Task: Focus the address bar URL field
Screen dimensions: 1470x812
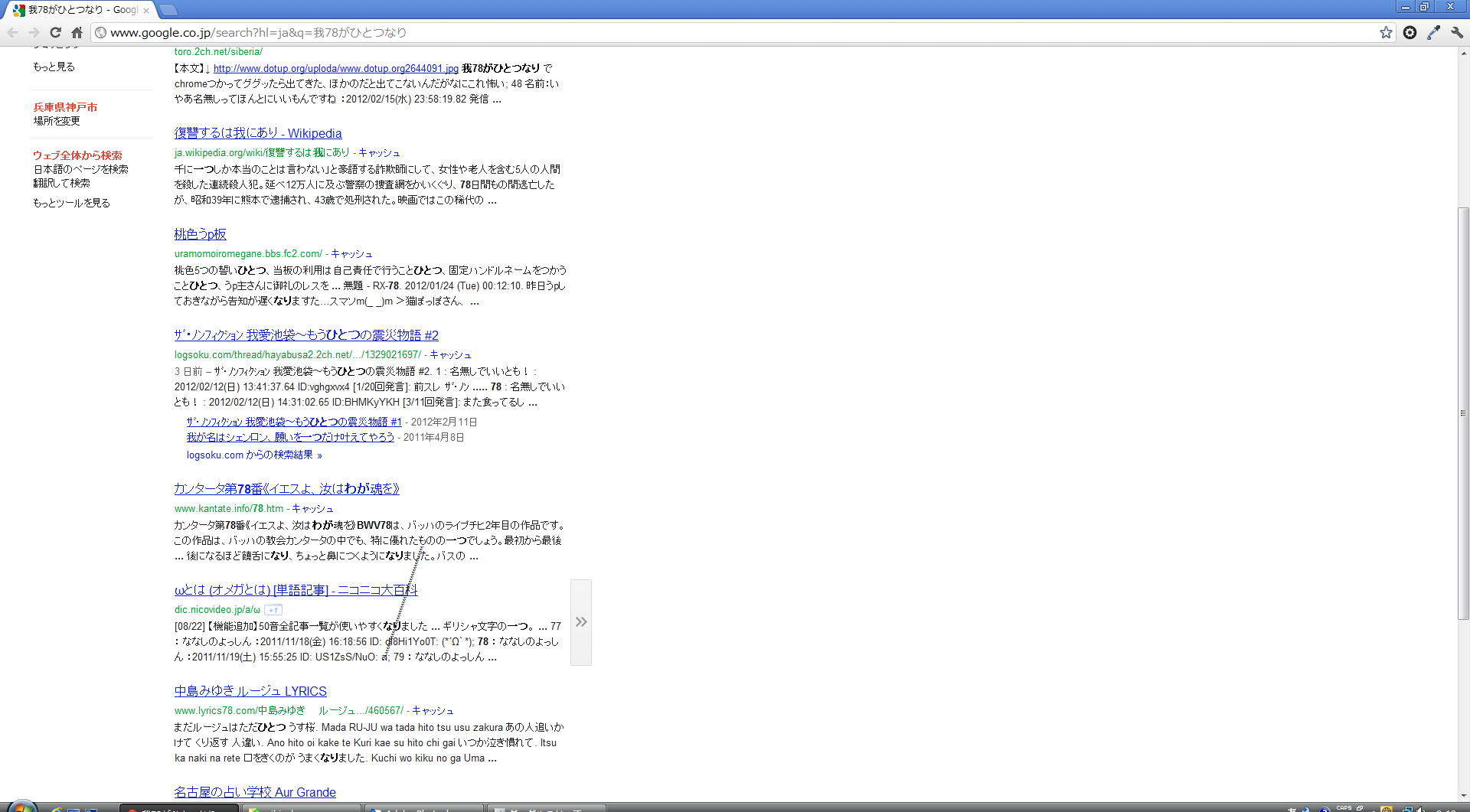Action: tap(735, 32)
